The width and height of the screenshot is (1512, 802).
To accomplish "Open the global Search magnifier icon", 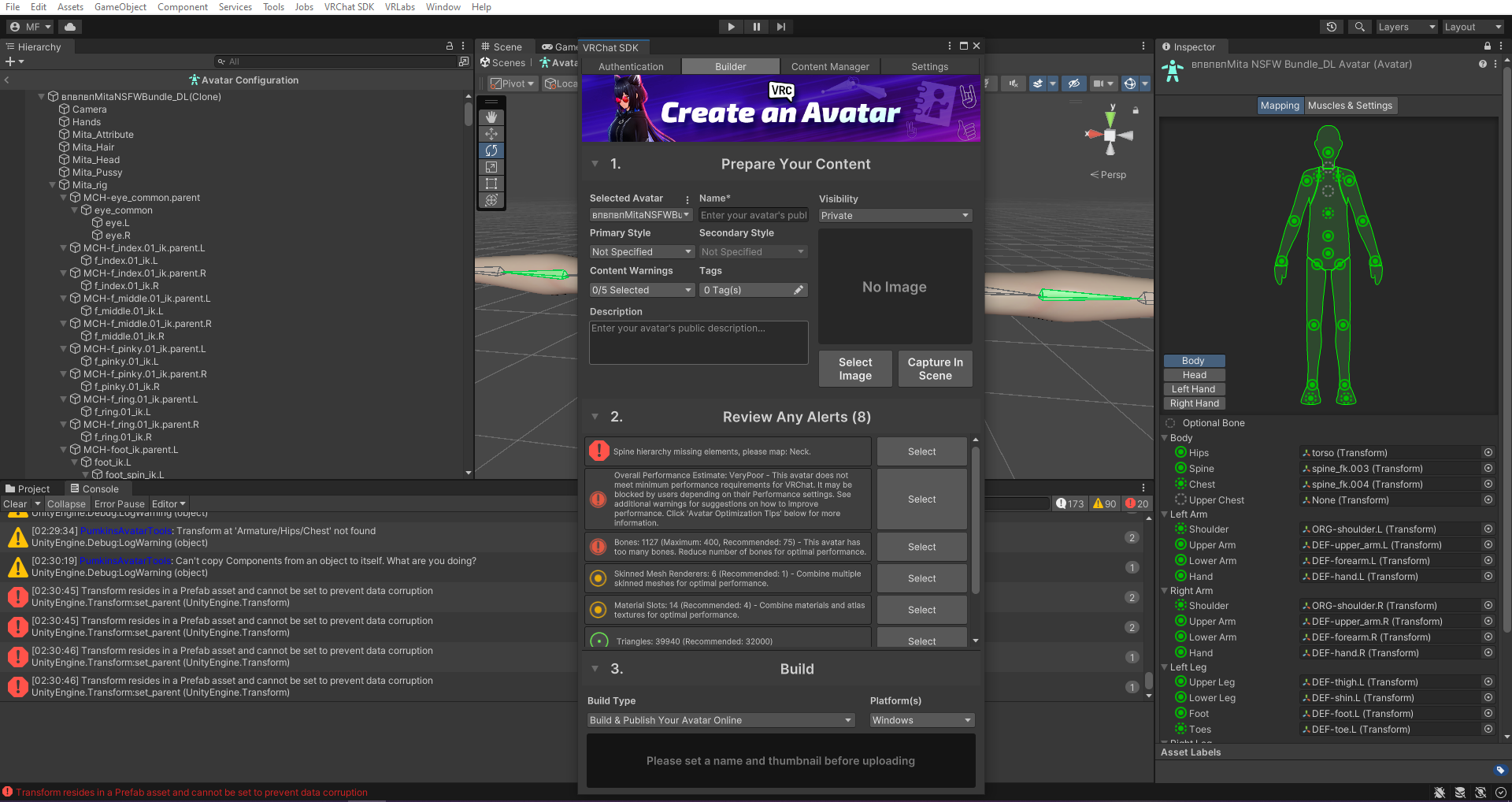I will [x=1359, y=27].
